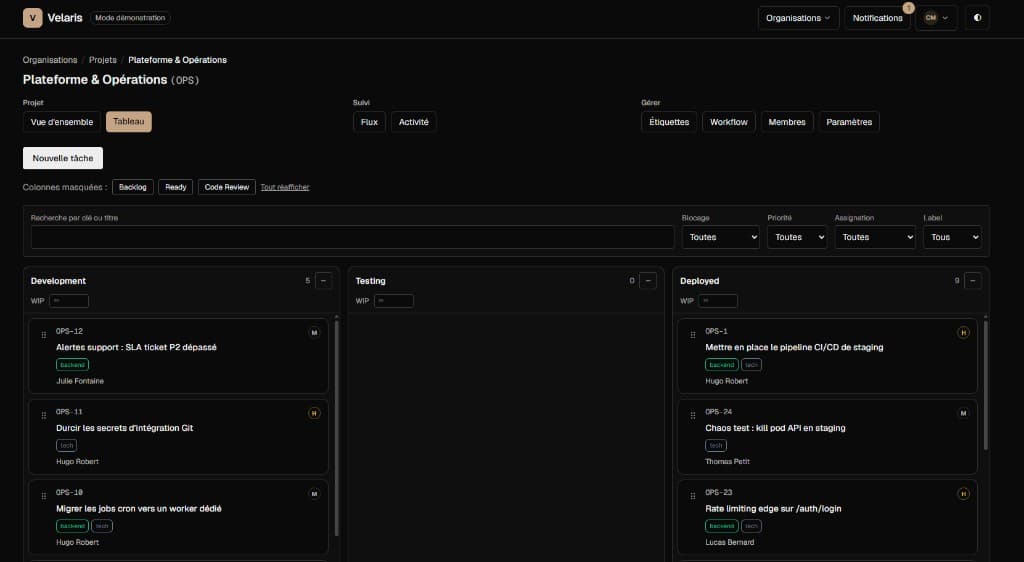Click tech label on OPS-23 card
1024x562 pixels.
click(x=751, y=526)
